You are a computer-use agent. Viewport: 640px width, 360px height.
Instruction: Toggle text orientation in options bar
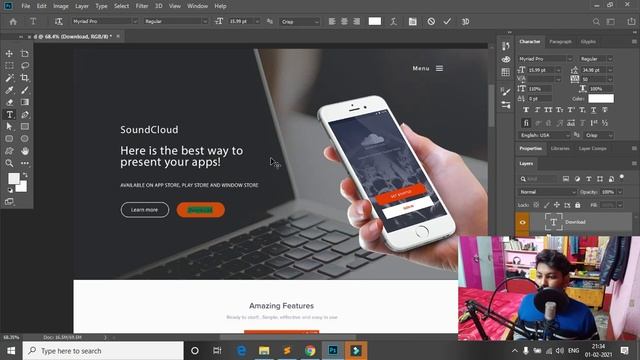pos(59,22)
